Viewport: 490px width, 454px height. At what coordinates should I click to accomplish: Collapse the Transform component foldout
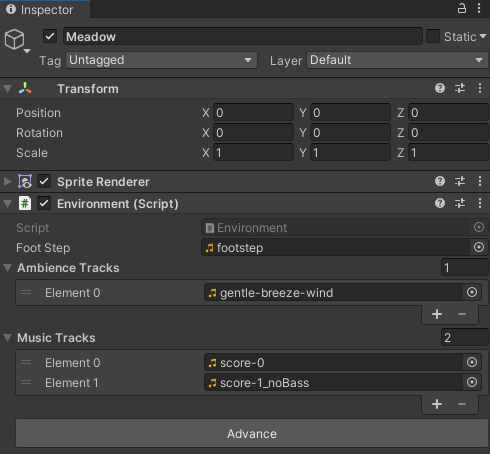pyautogui.click(x=7, y=89)
